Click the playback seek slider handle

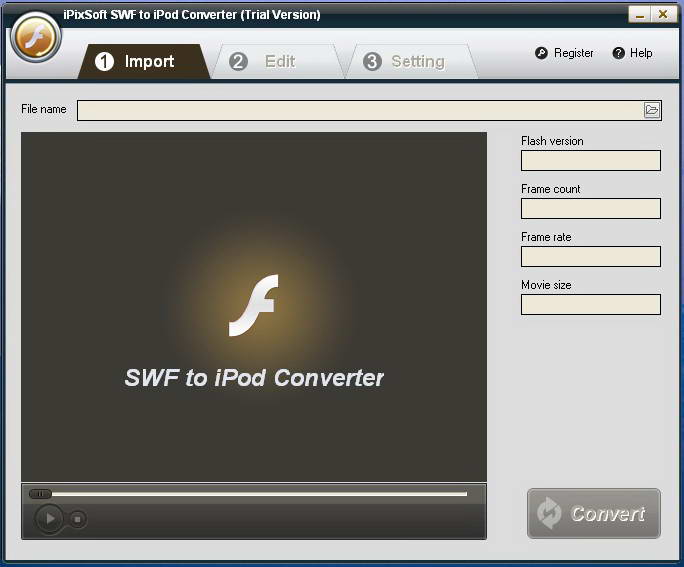40,494
